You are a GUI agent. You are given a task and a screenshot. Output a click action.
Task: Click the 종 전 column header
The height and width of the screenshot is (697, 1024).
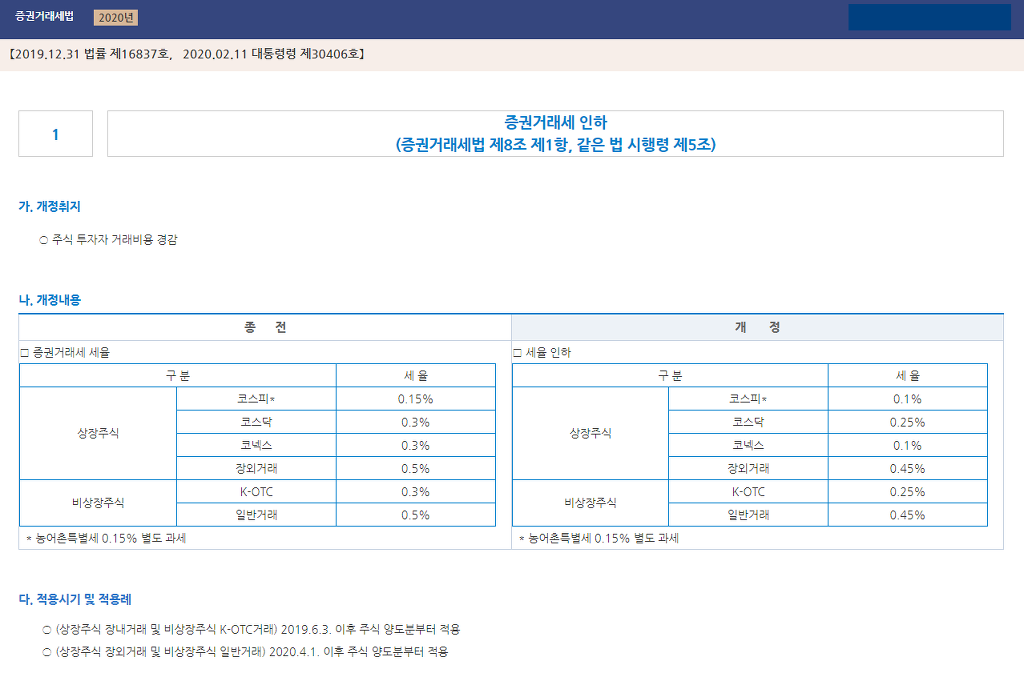[x=265, y=327]
